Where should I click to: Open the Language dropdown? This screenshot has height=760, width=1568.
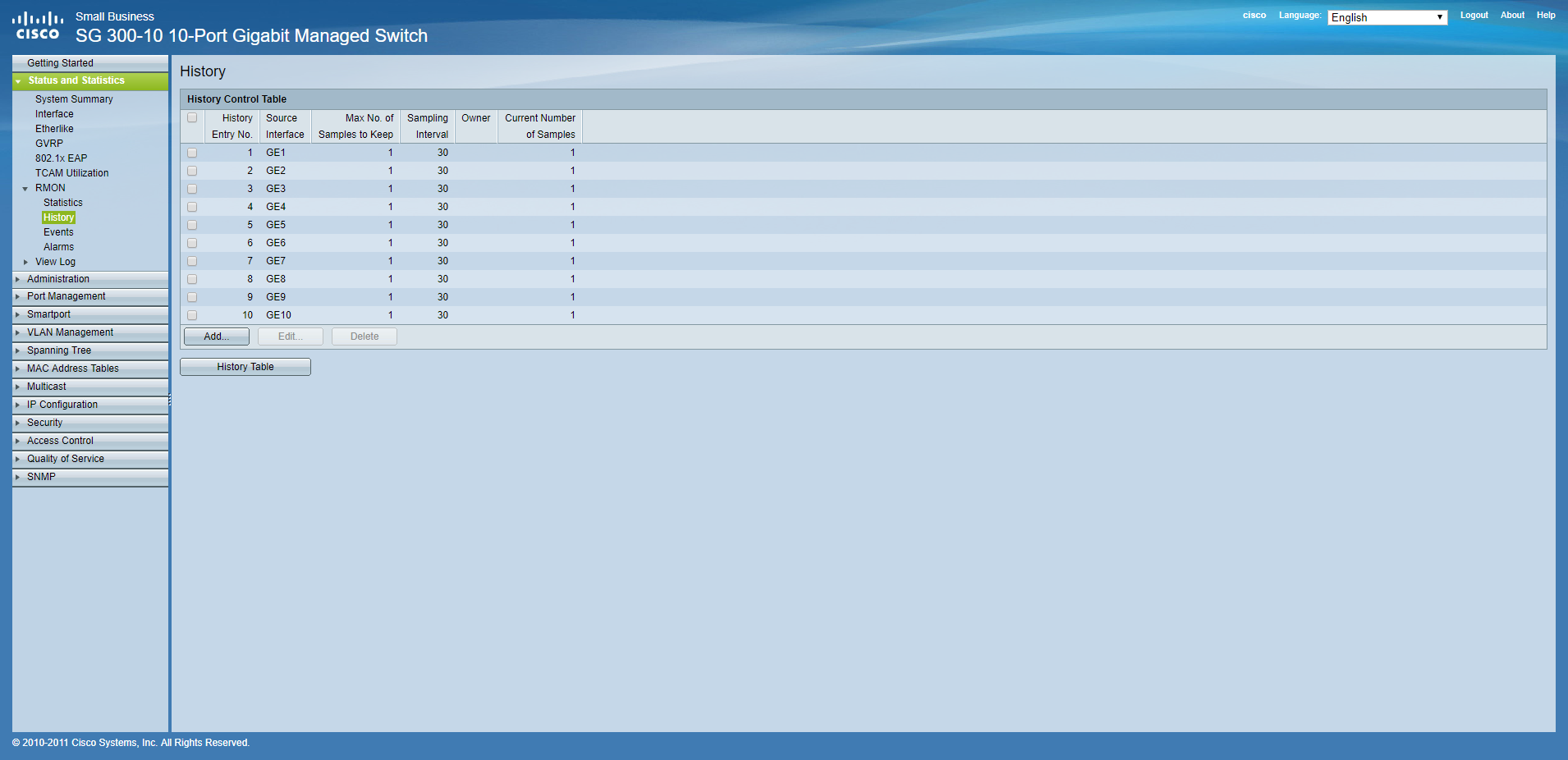coord(1387,17)
